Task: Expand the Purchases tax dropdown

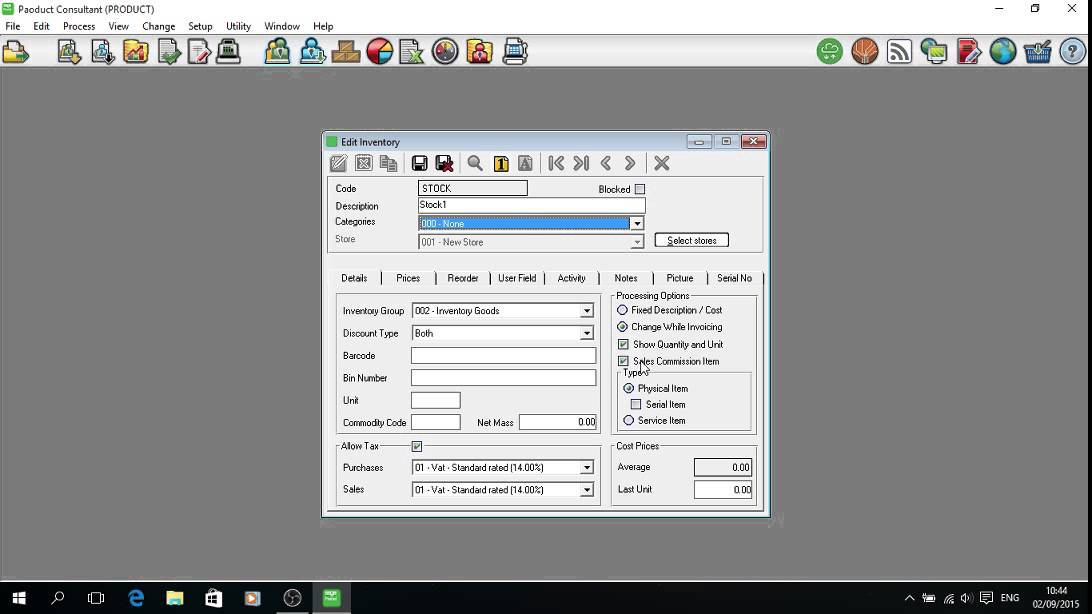Action: [586, 468]
